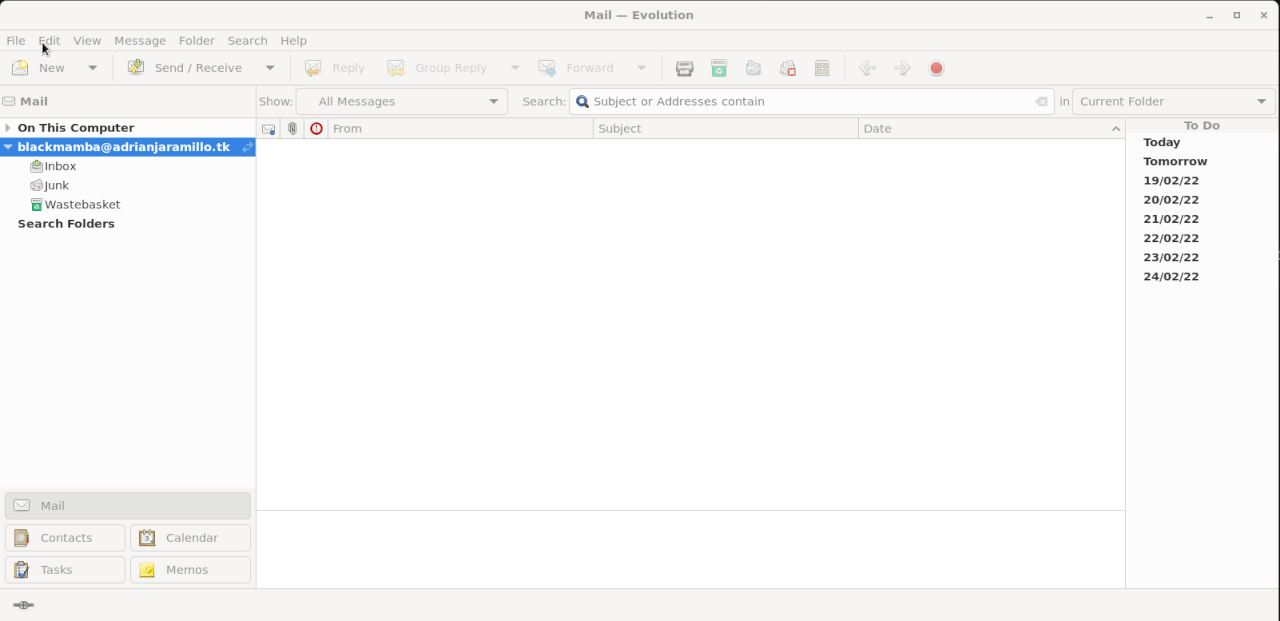Image resolution: width=1280 pixels, height=621 pixels.
Task: Open the Send / Receive dropdown arrow
Action: click(270, 68)
